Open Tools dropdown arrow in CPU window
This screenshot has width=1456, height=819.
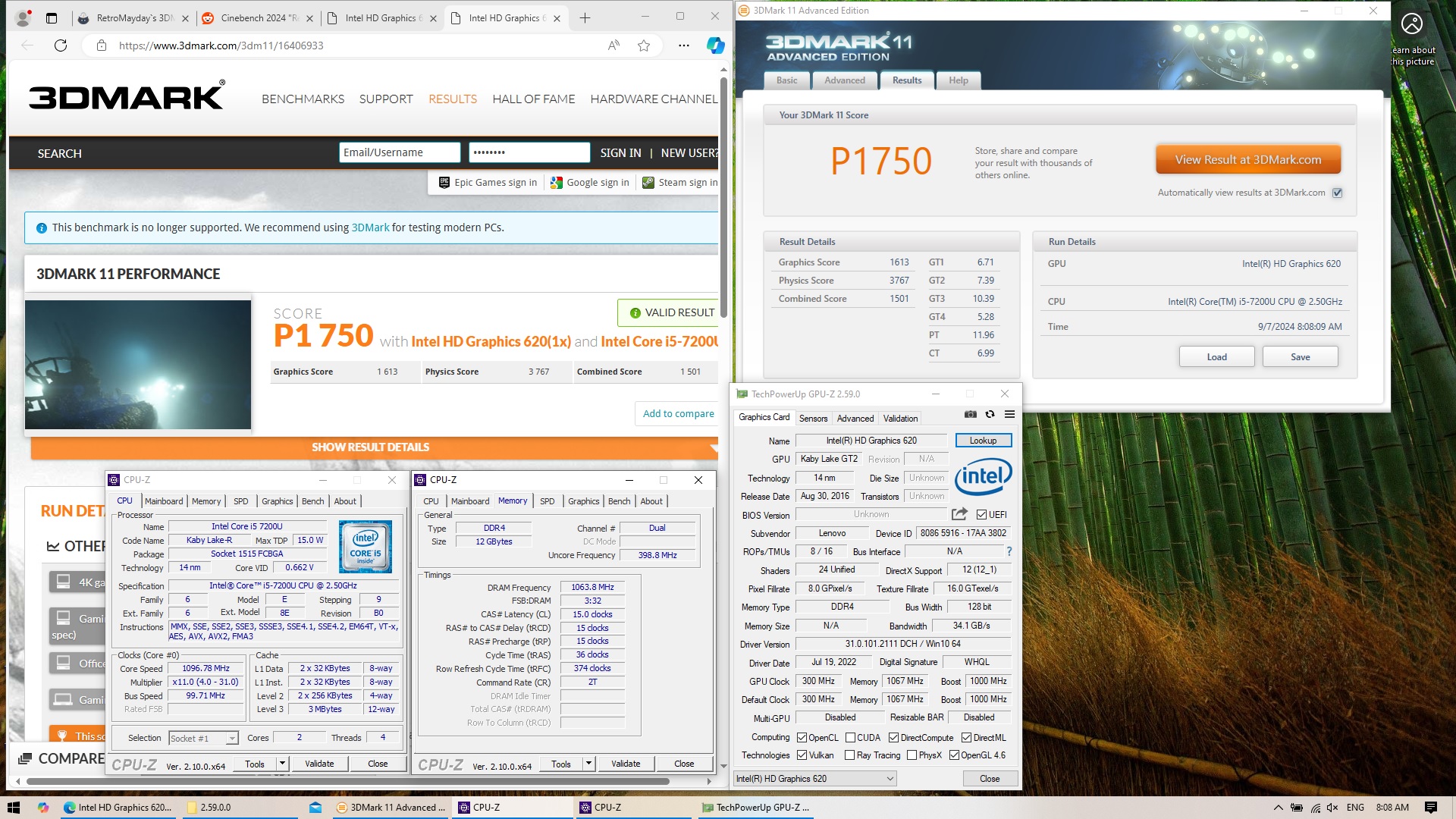click(x=282, y=764)
